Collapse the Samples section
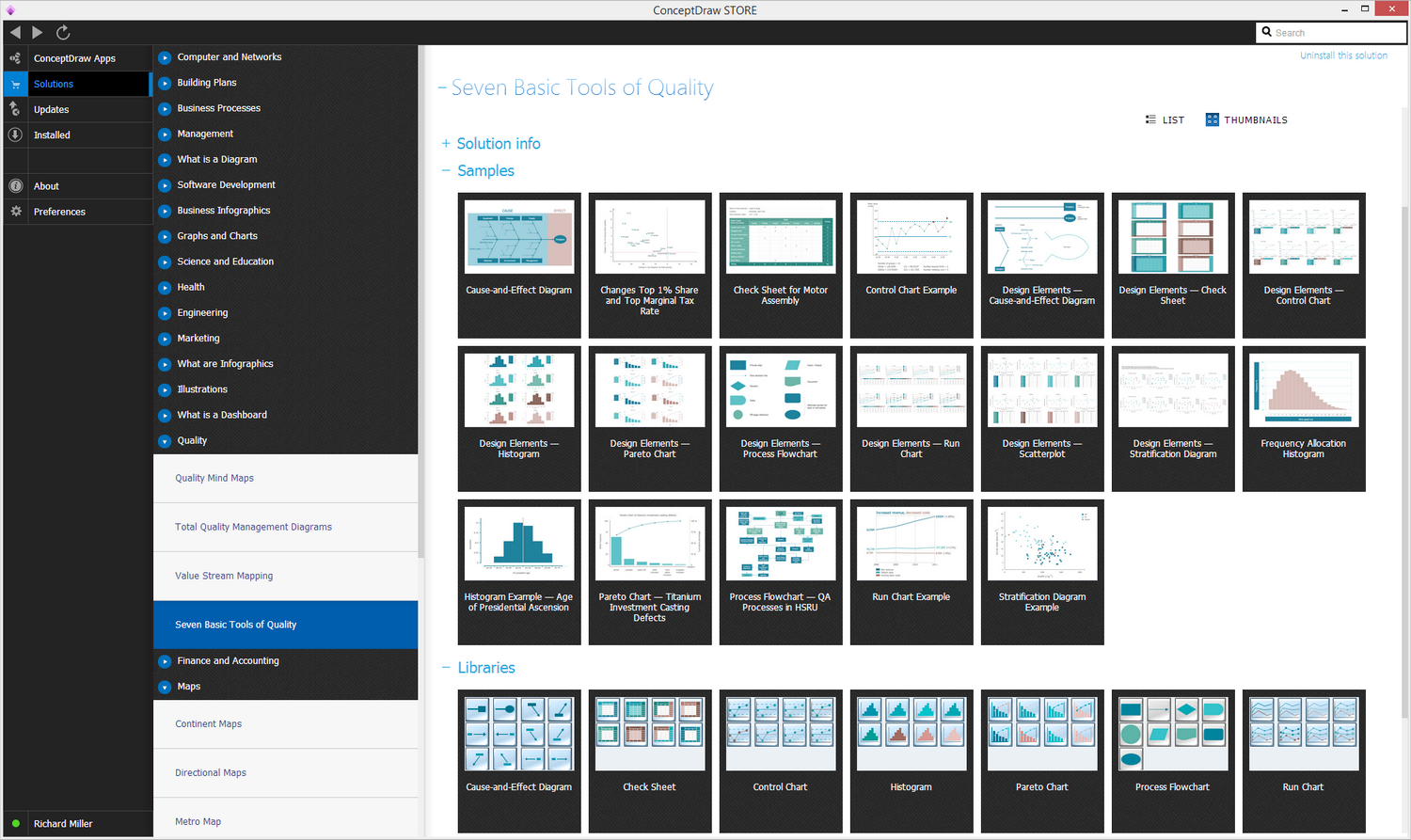The width and height of the screenshot is (1411, 840). [x=446, y=171]
